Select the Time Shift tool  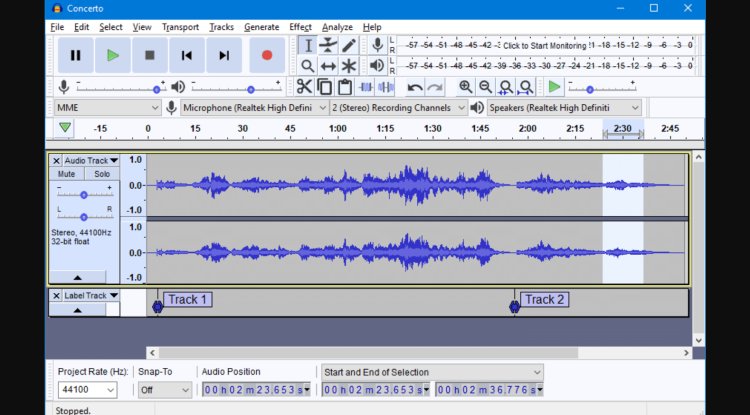pyautogui.click(x=328, y=66)
